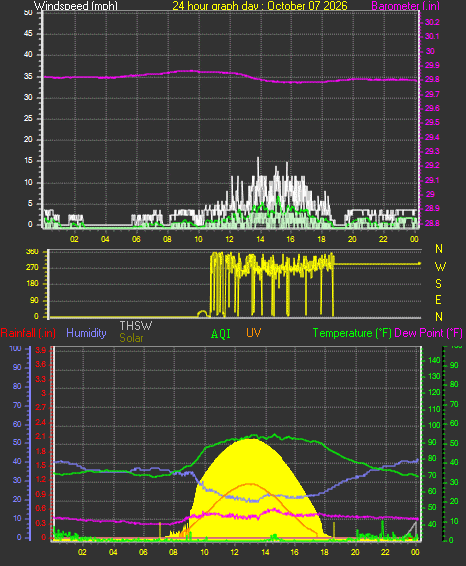Click the 'THSW' legend label
Viewport: 466px width, 566px height.
tap(136, 326)
